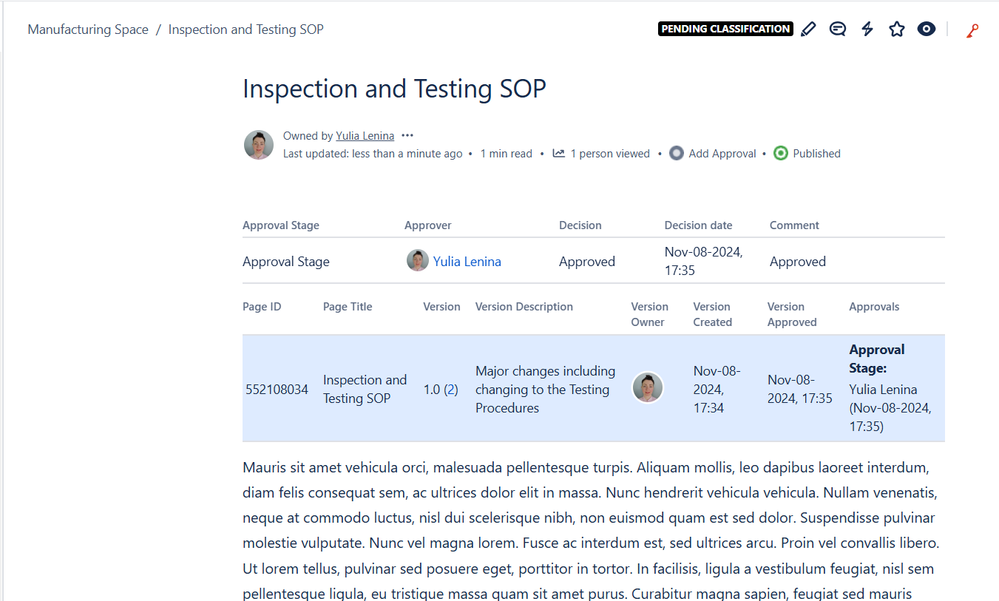Click the owner avatar near title
The width and height of the screenshot is (999, 601).
[x=259, y=145]
